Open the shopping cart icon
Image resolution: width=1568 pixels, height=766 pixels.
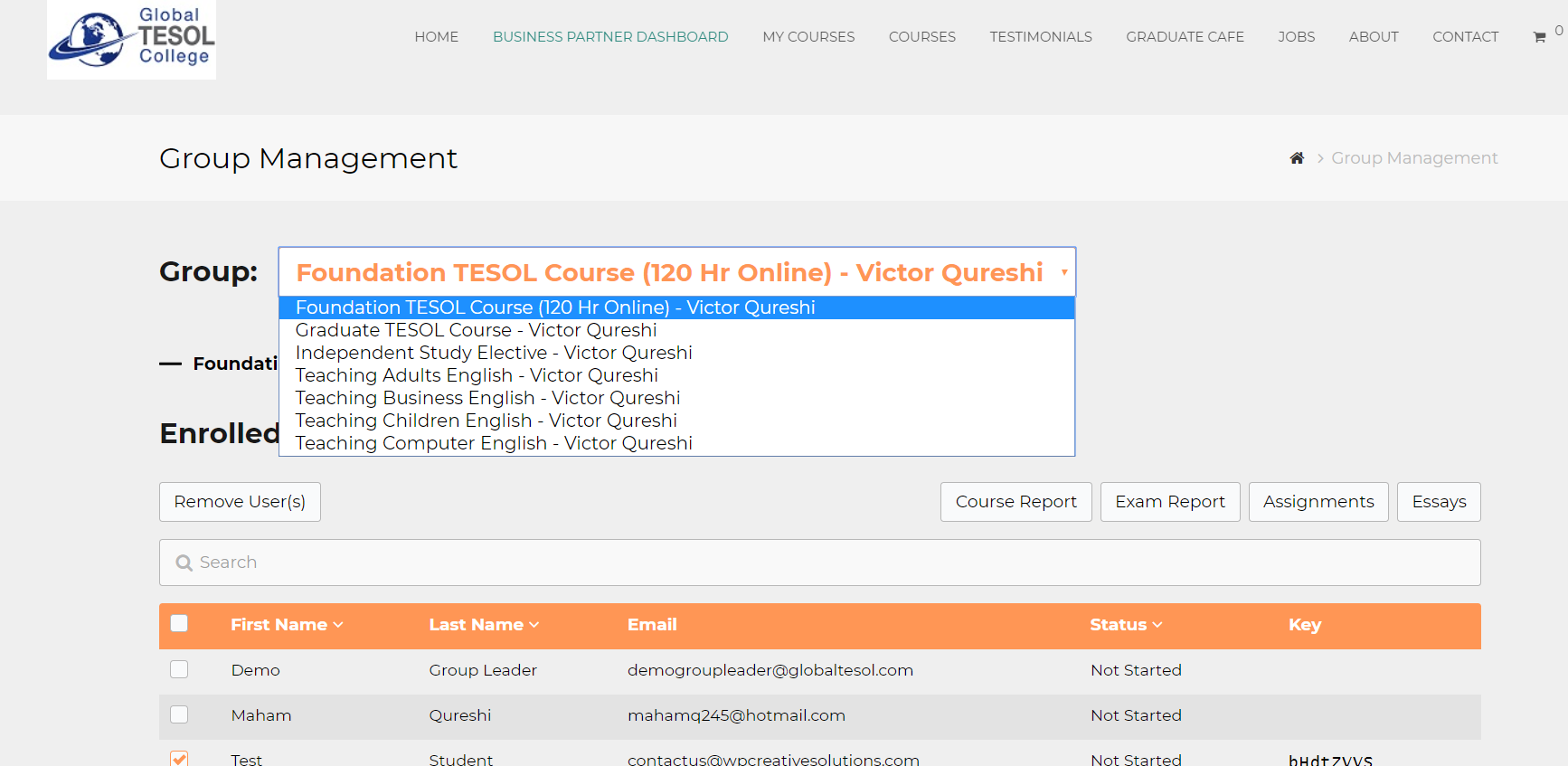click(x=1539, y=37)
